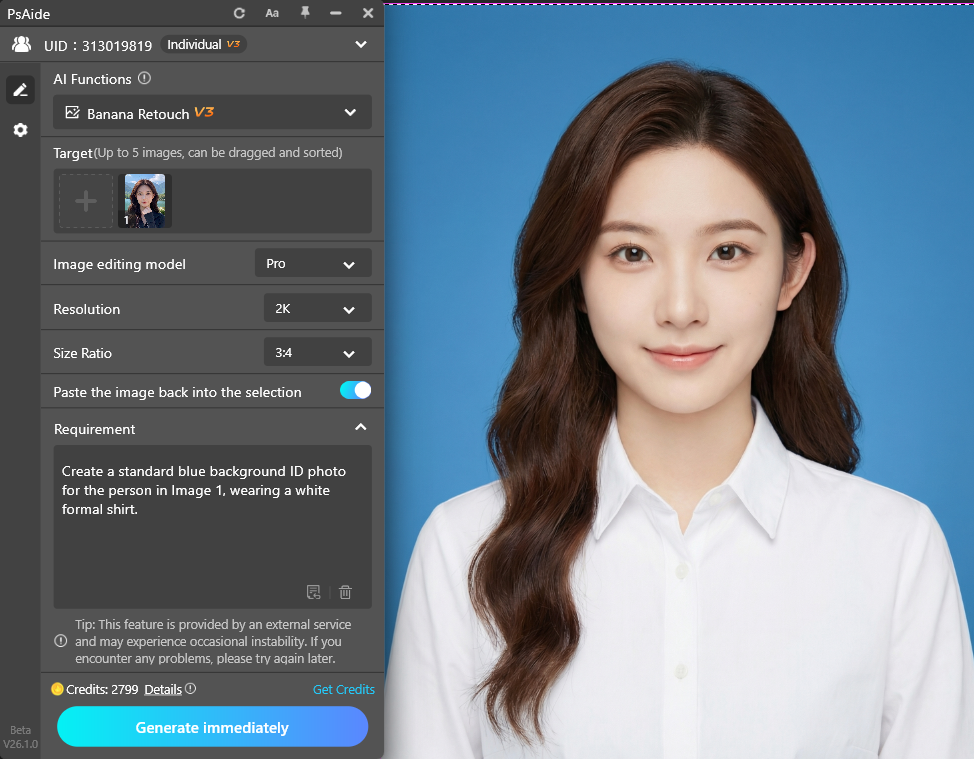Open the Resolution 2K dropdown
The width and height of the screenshot is (974, 759).
[x=317, y=308]
